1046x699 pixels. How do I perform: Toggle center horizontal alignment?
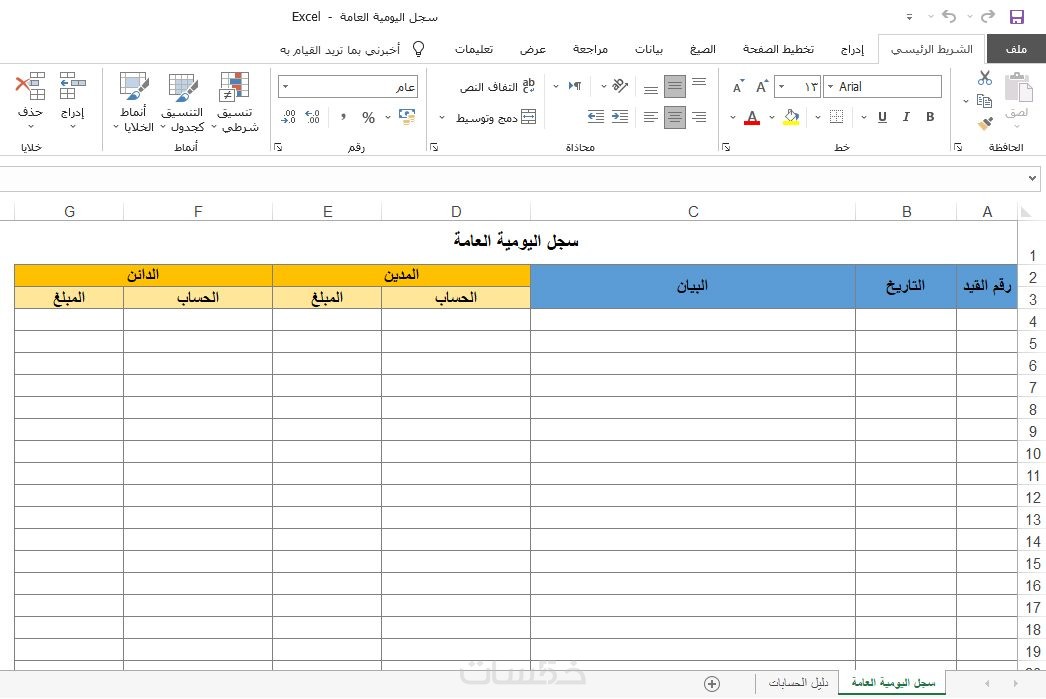(674, 117)
